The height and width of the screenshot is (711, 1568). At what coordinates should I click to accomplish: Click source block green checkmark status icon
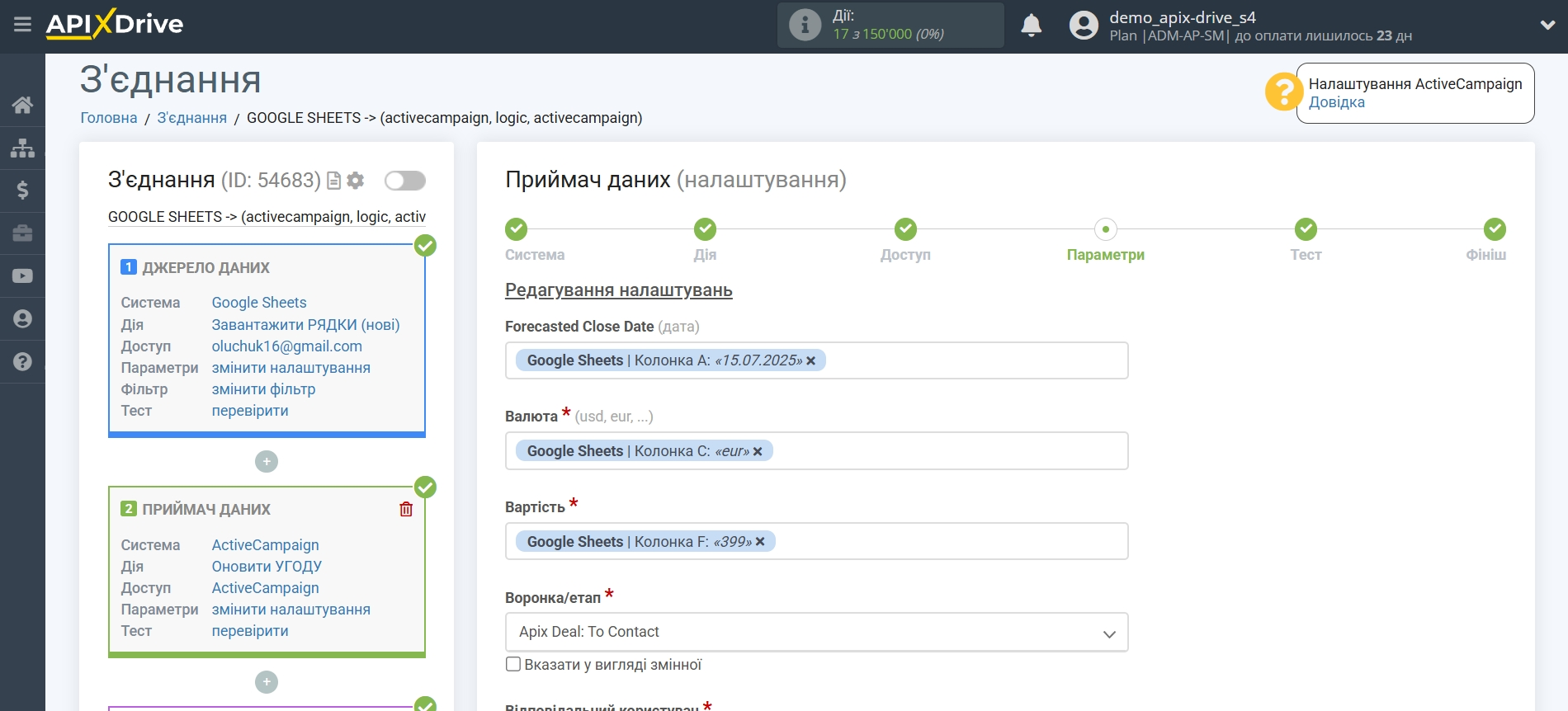point(425,246)
